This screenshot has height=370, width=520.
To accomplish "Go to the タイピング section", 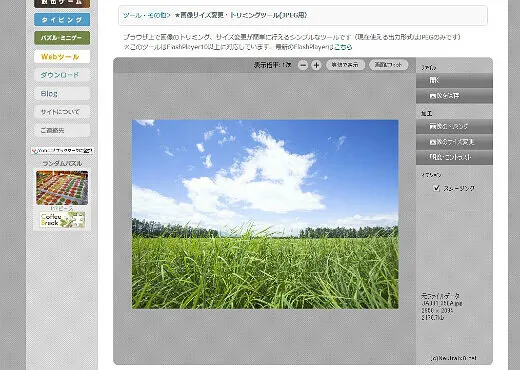I will pyautogui.click(x=62, y=20).
